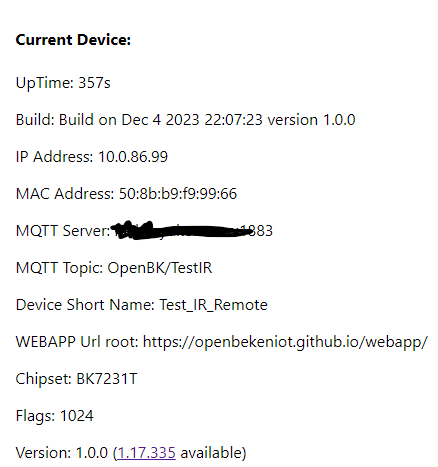Click the Current Device heading
The height and width of the screenshot is (467, 438).
click(73, 40)
